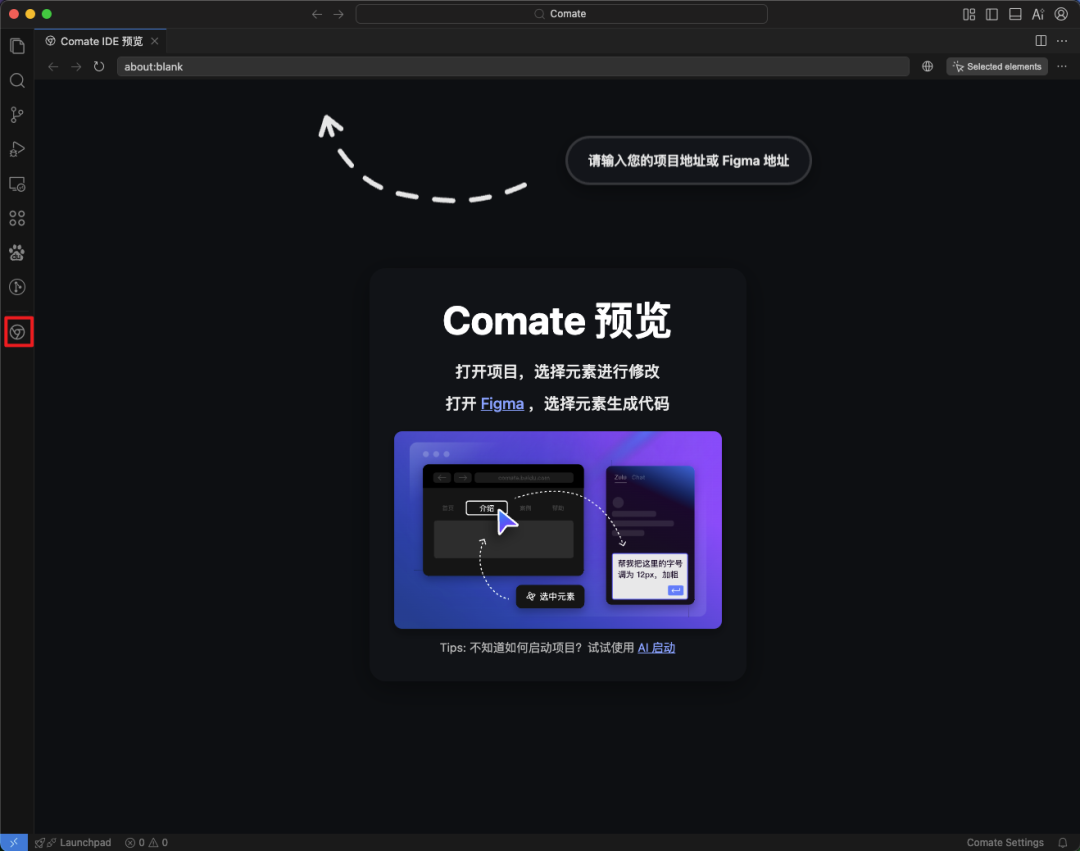This screenshot has width=1080, height=851.
Task: Toggle bottom panel visibility
Action: (x=1015, y=14)
